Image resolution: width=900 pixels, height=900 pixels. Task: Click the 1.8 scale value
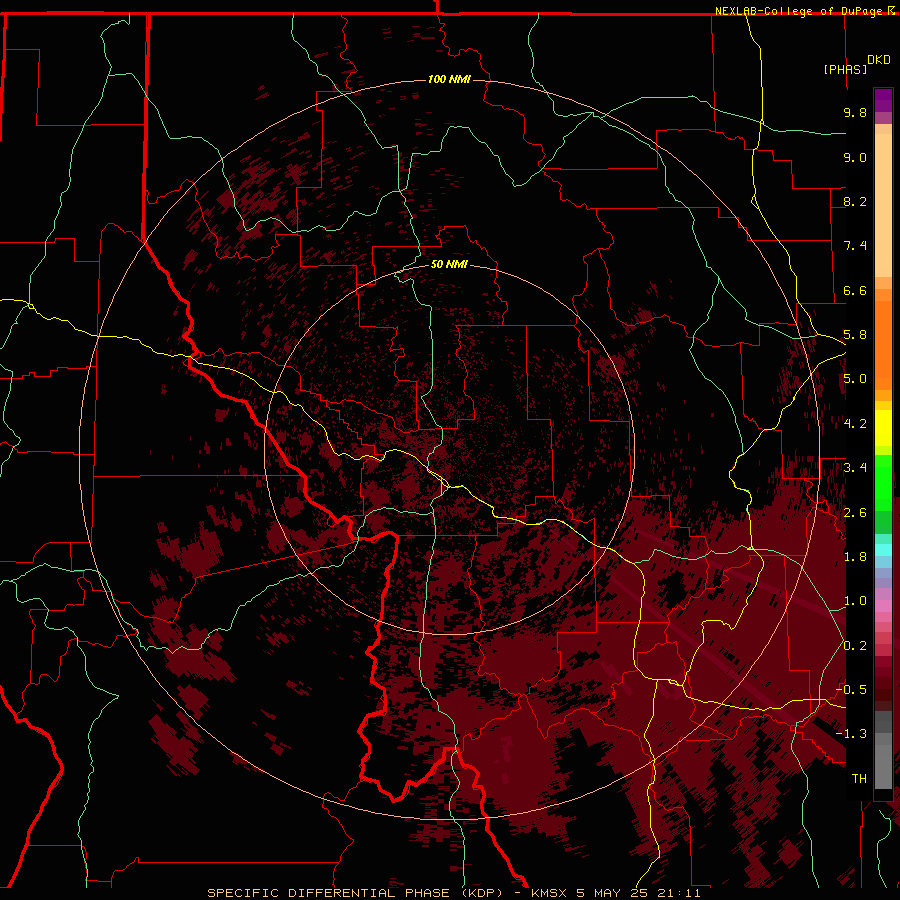tap(855, 557)
